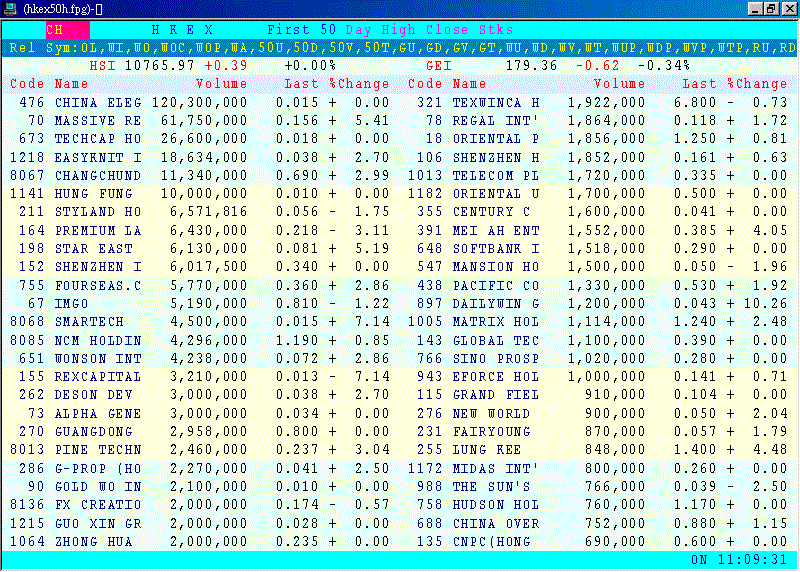Select MASSIVE RE stock row name
This screenshot has height=572, width=800.
[98, 121]
